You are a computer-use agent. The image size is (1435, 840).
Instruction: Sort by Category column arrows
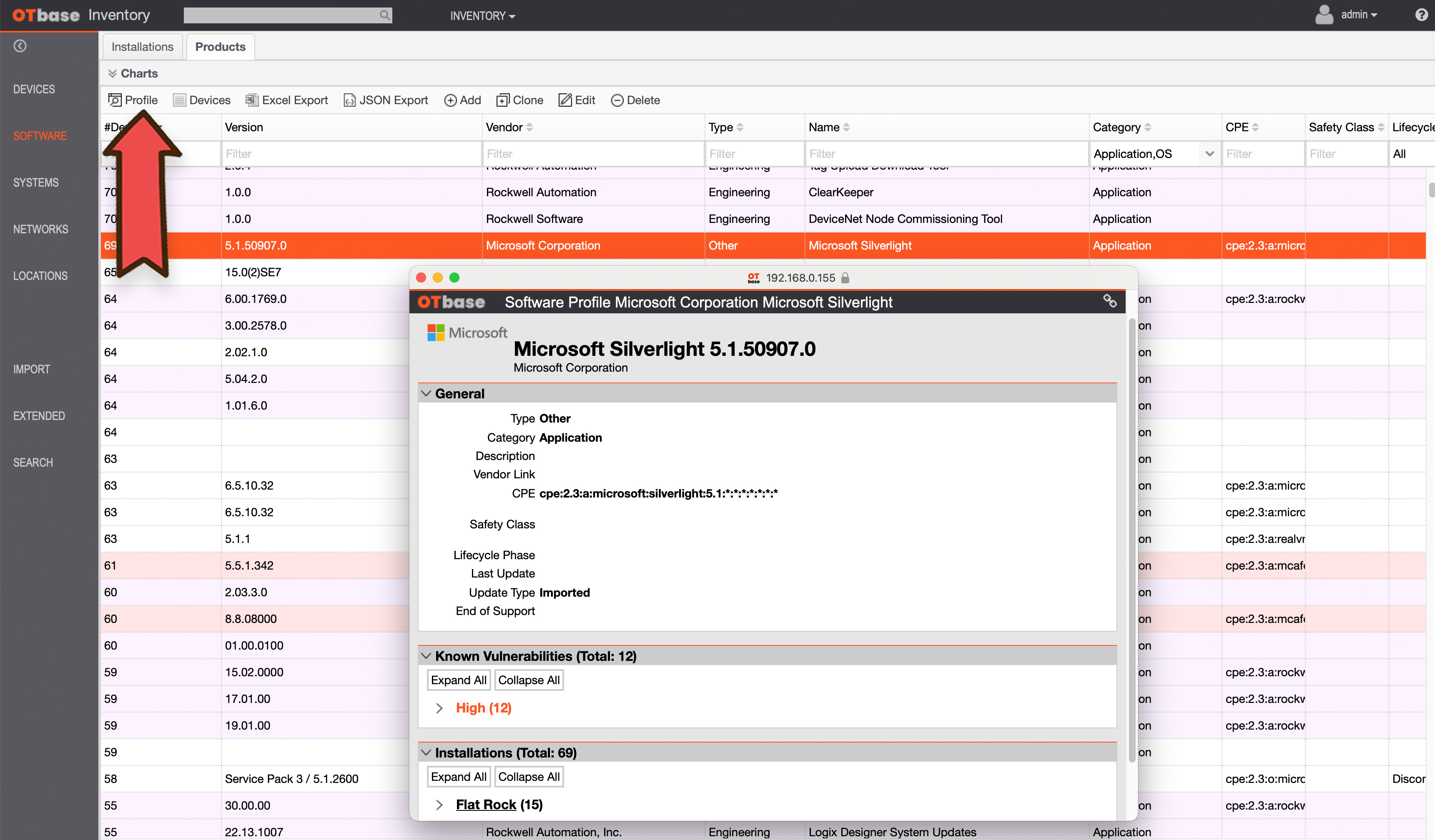coord(1147,127)
